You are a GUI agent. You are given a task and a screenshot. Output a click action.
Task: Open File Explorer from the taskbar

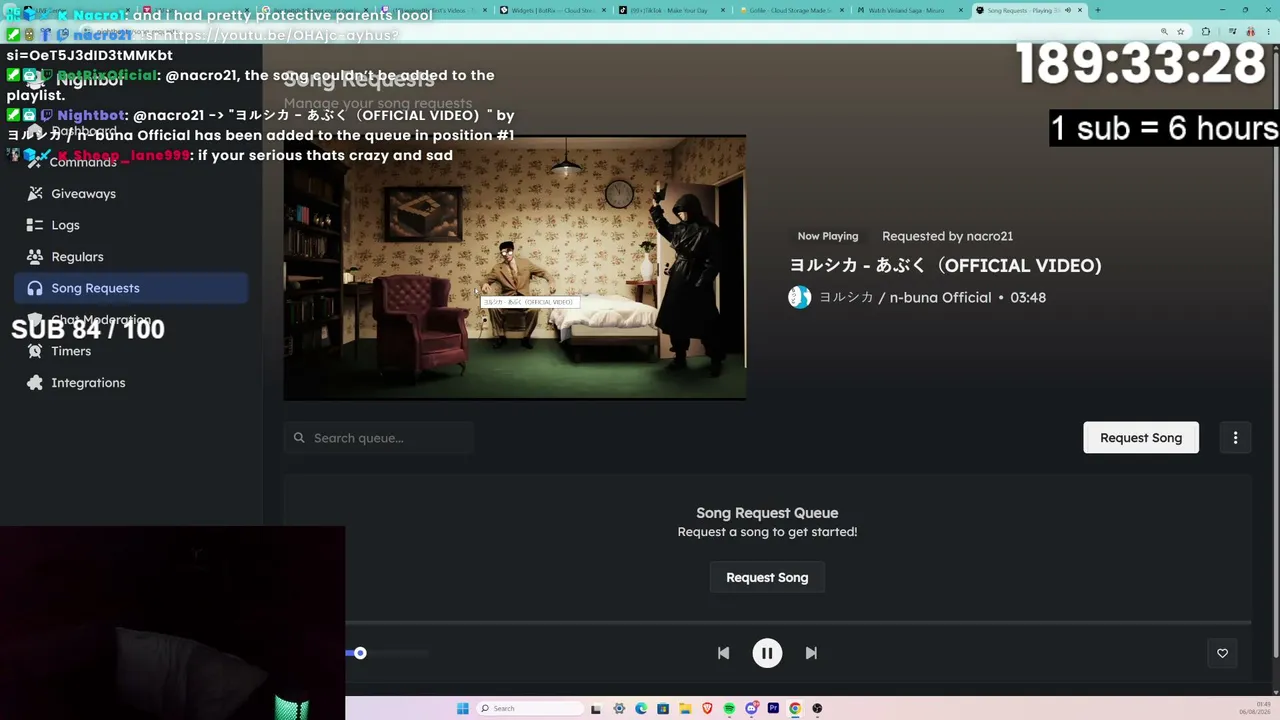685,709
